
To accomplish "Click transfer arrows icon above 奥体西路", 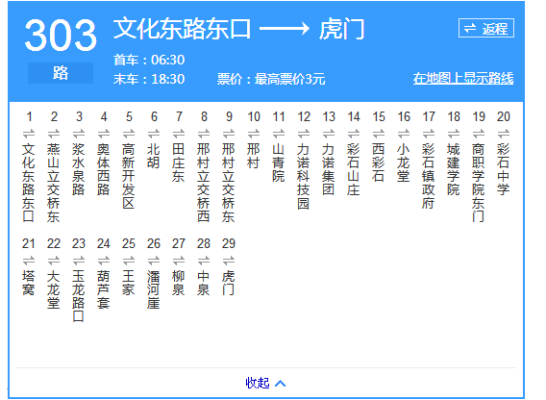I will coord(104,133).
